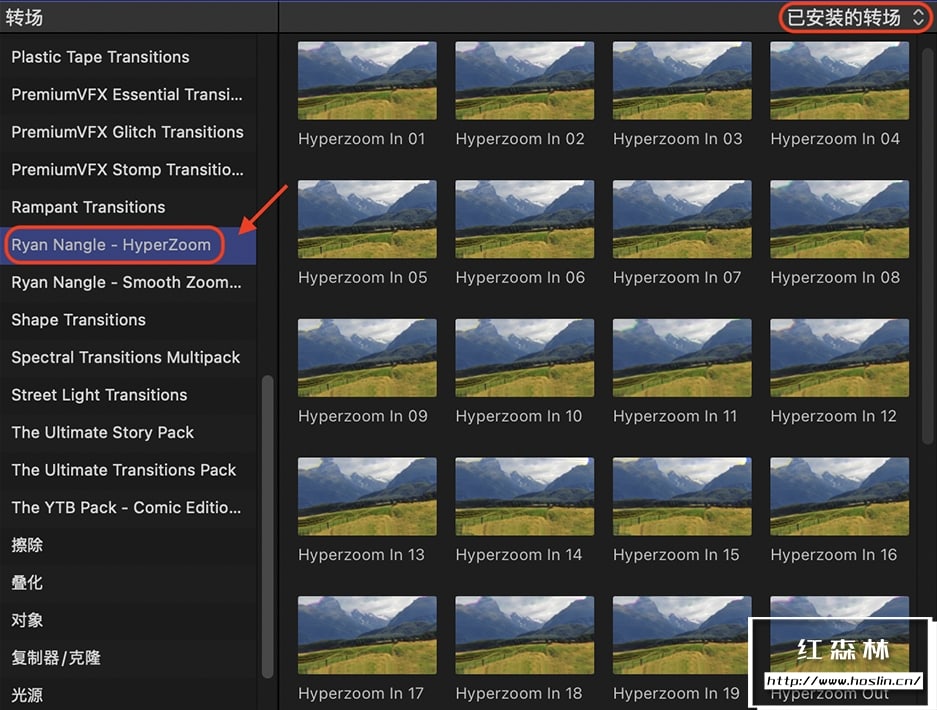
Task: Click the 'Hyperzoom In 01' text label
Action: [x=362, y=139]
